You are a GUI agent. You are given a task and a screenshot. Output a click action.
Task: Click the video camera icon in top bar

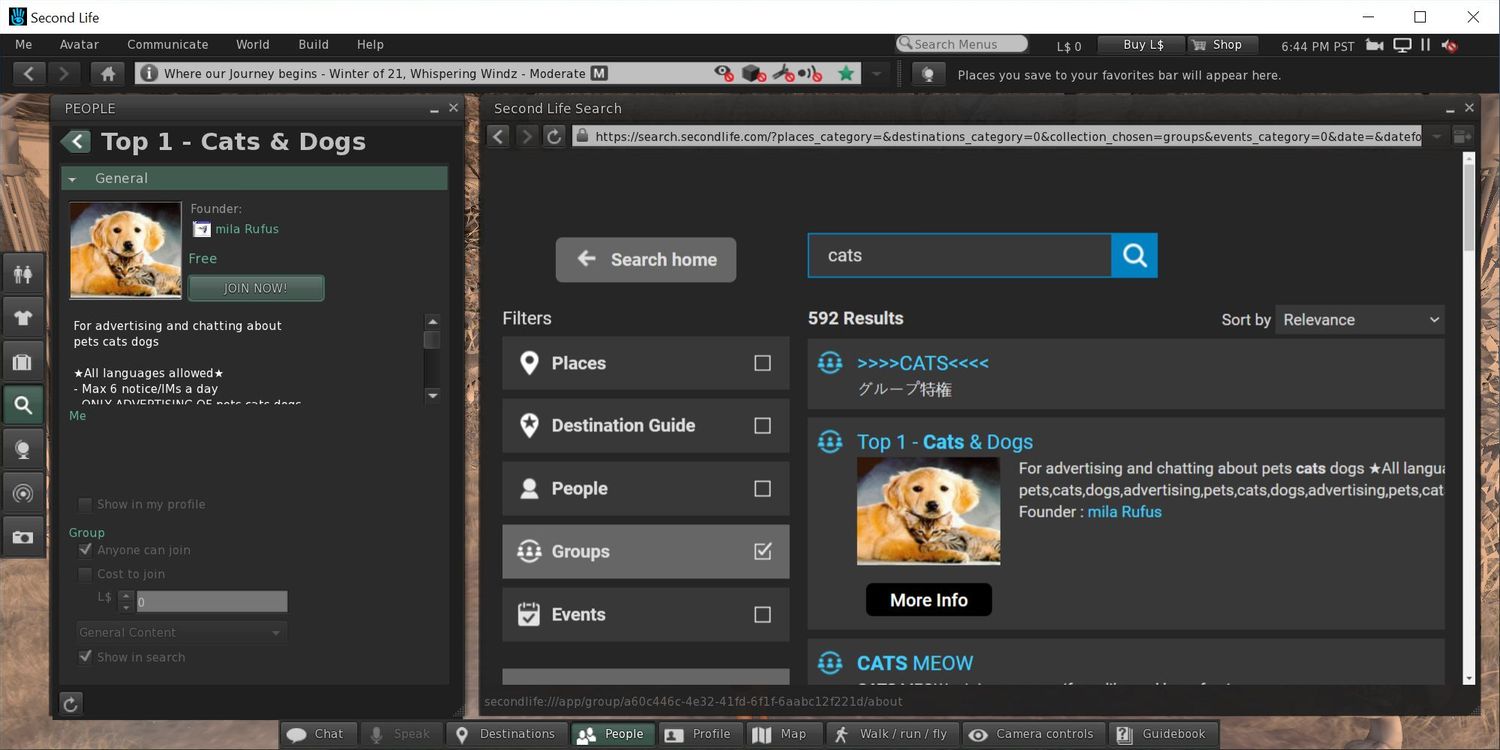pyautogui.click(x=1375, y=45)
